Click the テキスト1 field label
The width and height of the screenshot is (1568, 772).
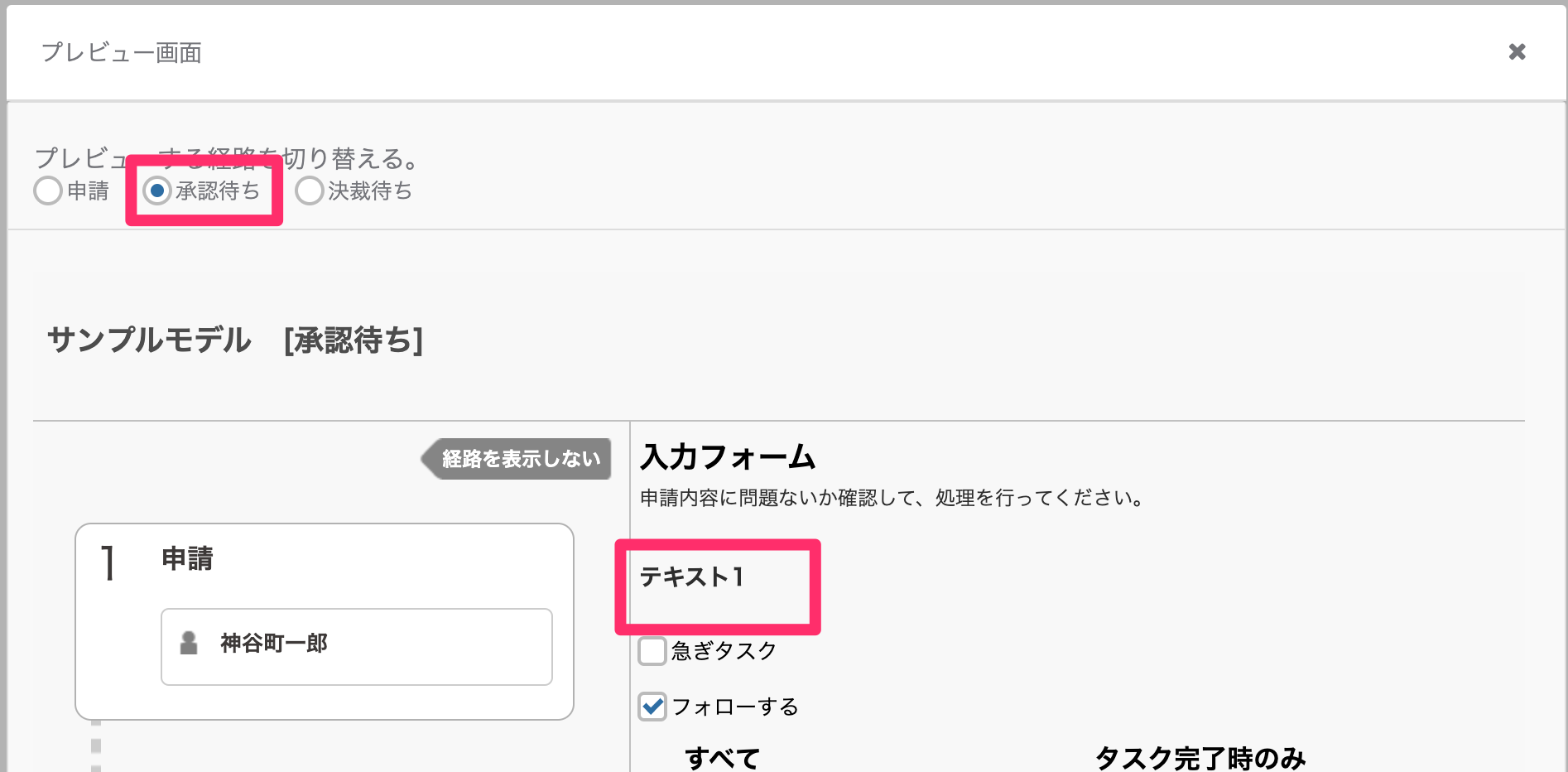pos(692,577)
